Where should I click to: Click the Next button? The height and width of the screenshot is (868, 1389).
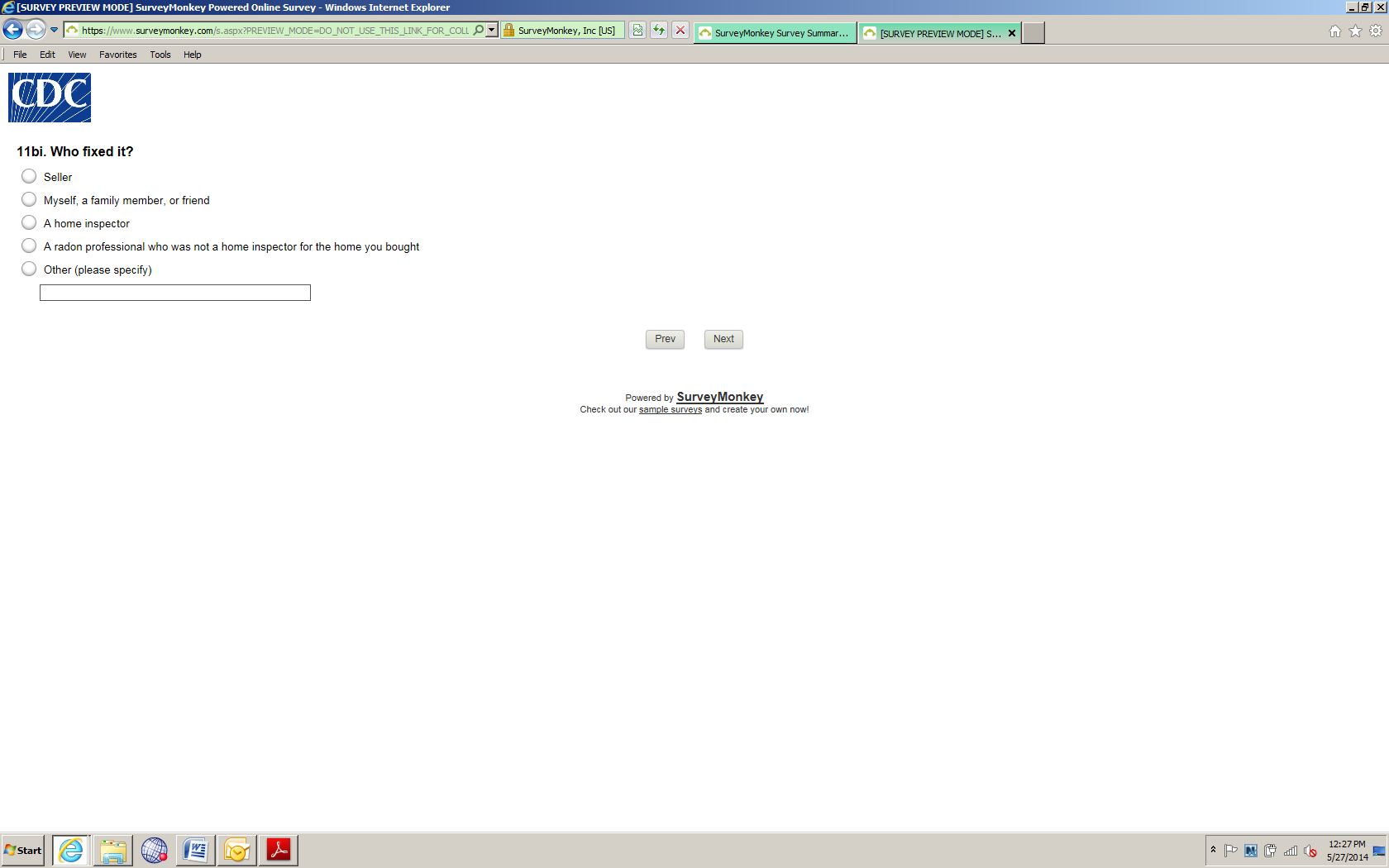tap(723, 339)
